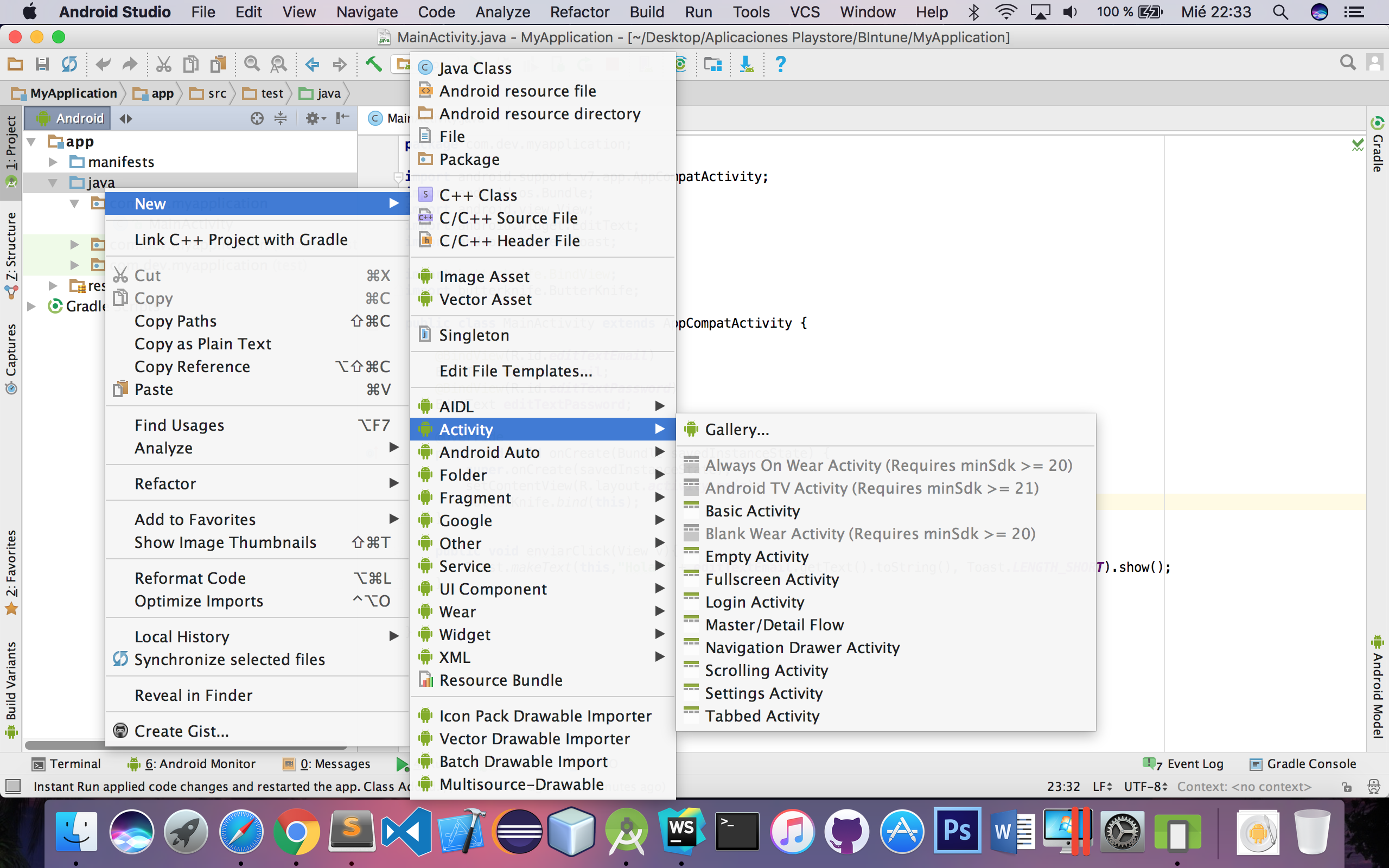This screenshot has height=868, width=1389.
Task: Select Reveal in Finder
Action: pos(257,695)
